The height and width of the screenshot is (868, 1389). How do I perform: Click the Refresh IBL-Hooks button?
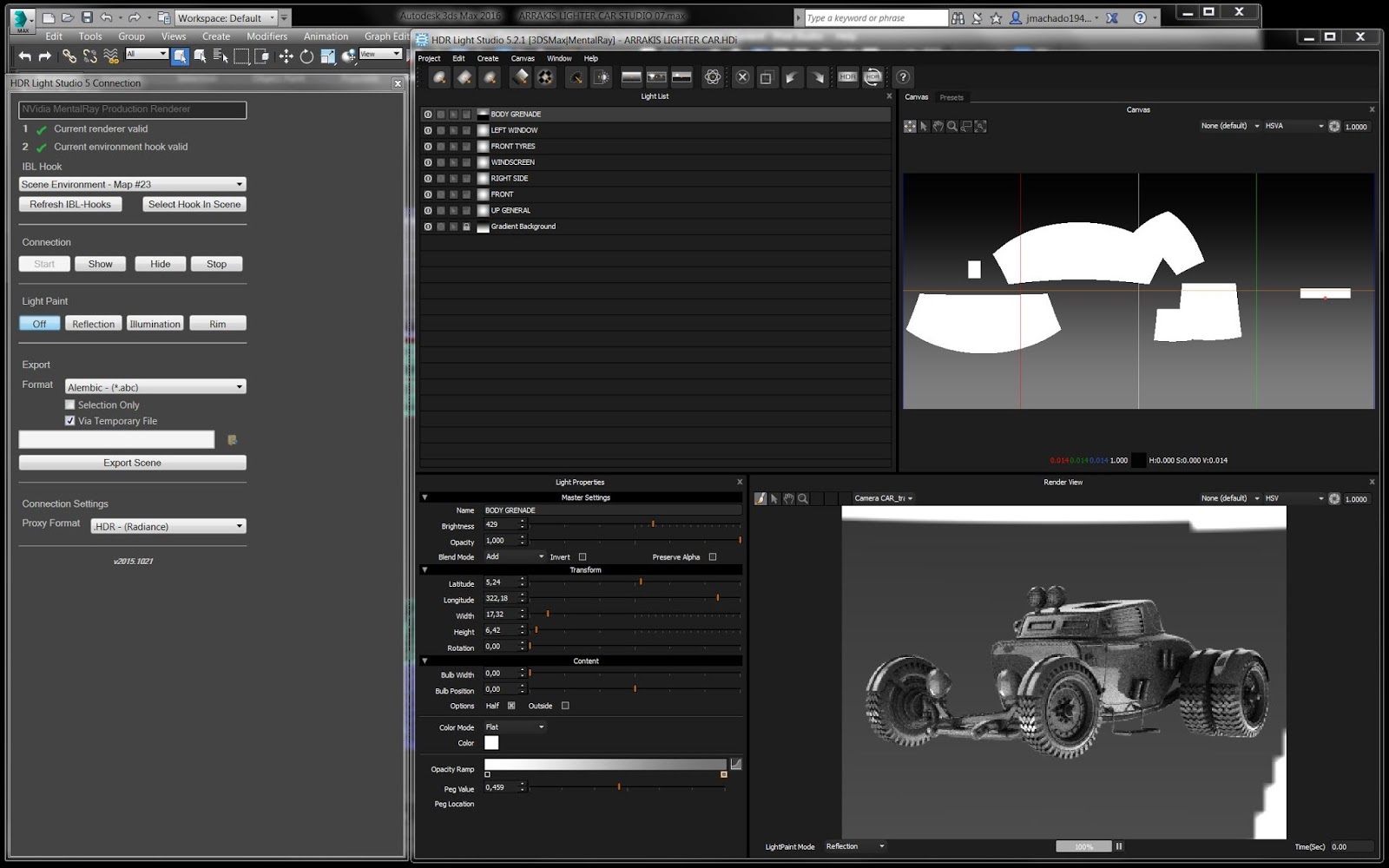click(x=70, y=204)
